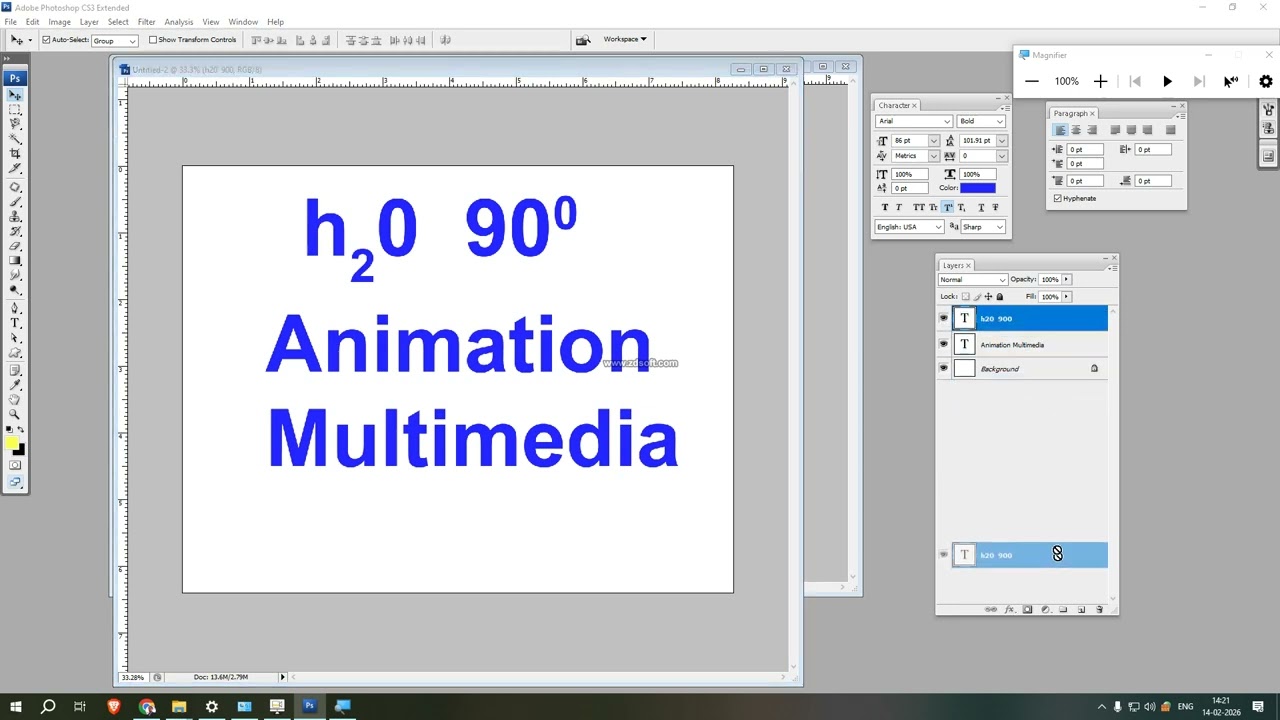Center text in Paragraph panel

(1076, 129)
